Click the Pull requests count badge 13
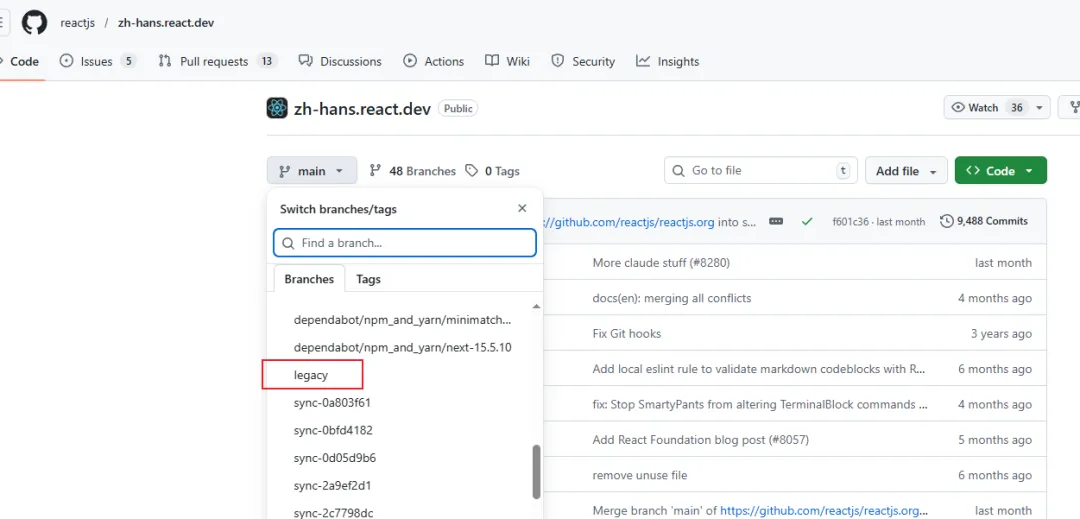This screenshot has height=519, width=1080. [267, 61]
